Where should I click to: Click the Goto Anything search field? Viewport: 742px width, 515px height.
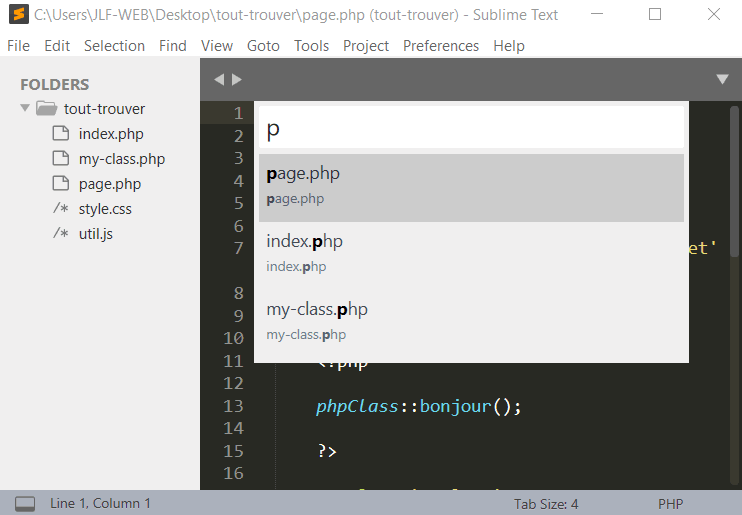point(471,128)
